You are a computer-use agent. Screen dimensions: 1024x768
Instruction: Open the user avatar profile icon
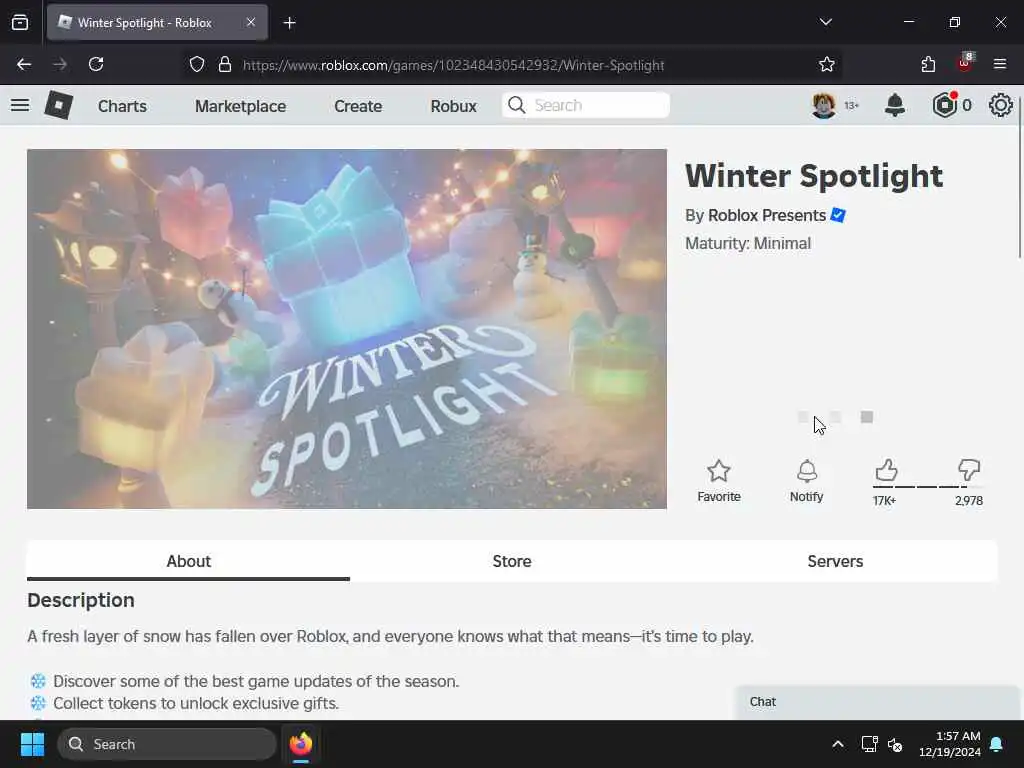click(x=824, y=105)
